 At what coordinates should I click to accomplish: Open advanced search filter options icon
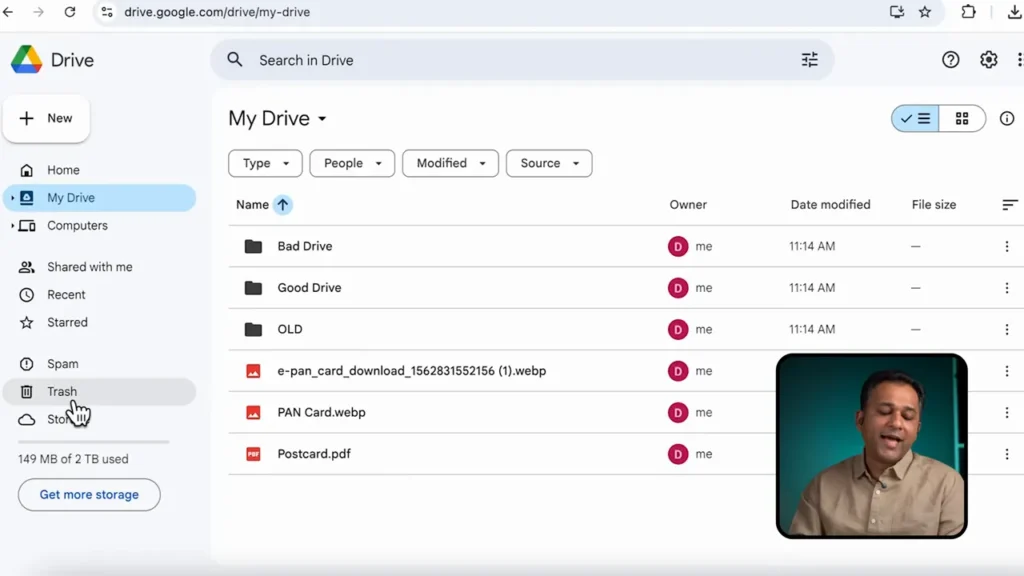[x=809, y=60]
